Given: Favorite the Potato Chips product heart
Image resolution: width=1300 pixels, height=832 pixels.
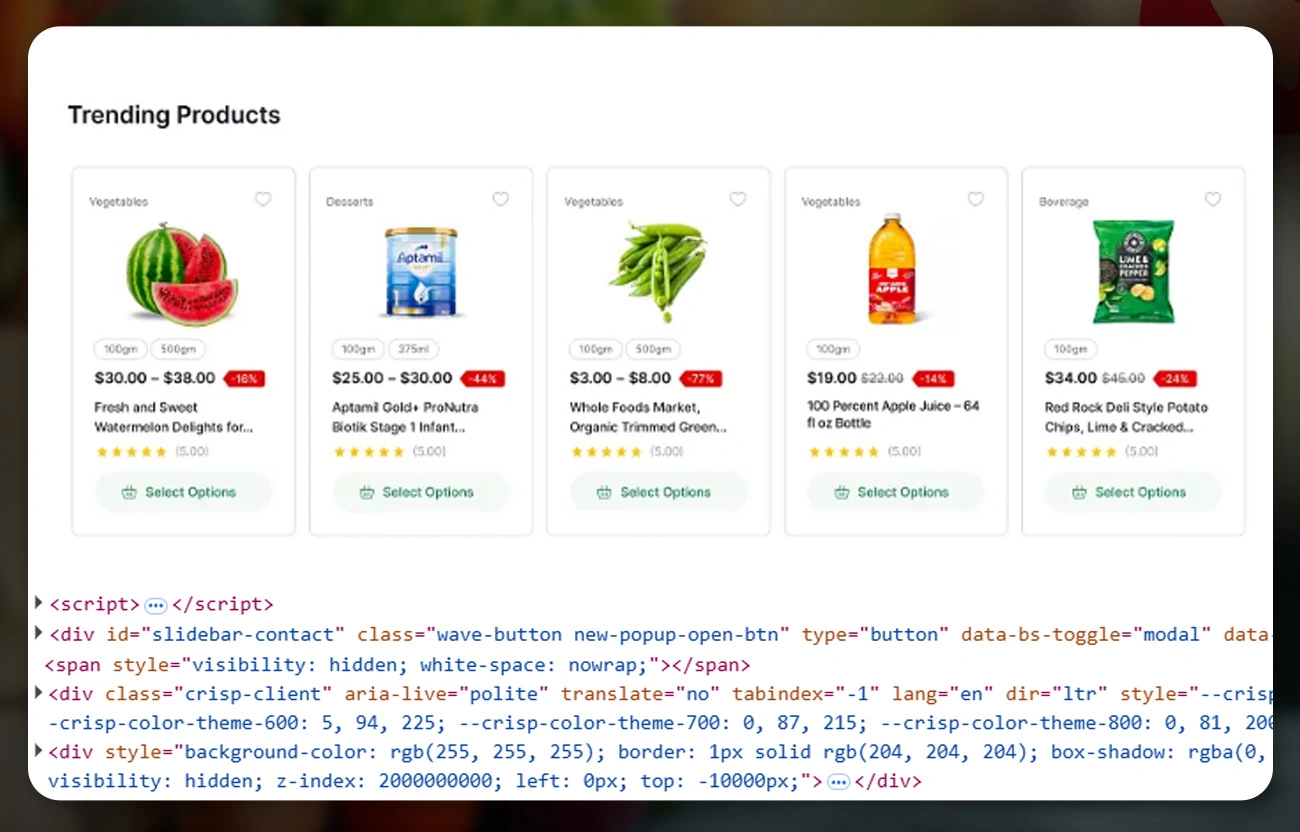Looking at the screenshot, I should [x=1213, y=199].
